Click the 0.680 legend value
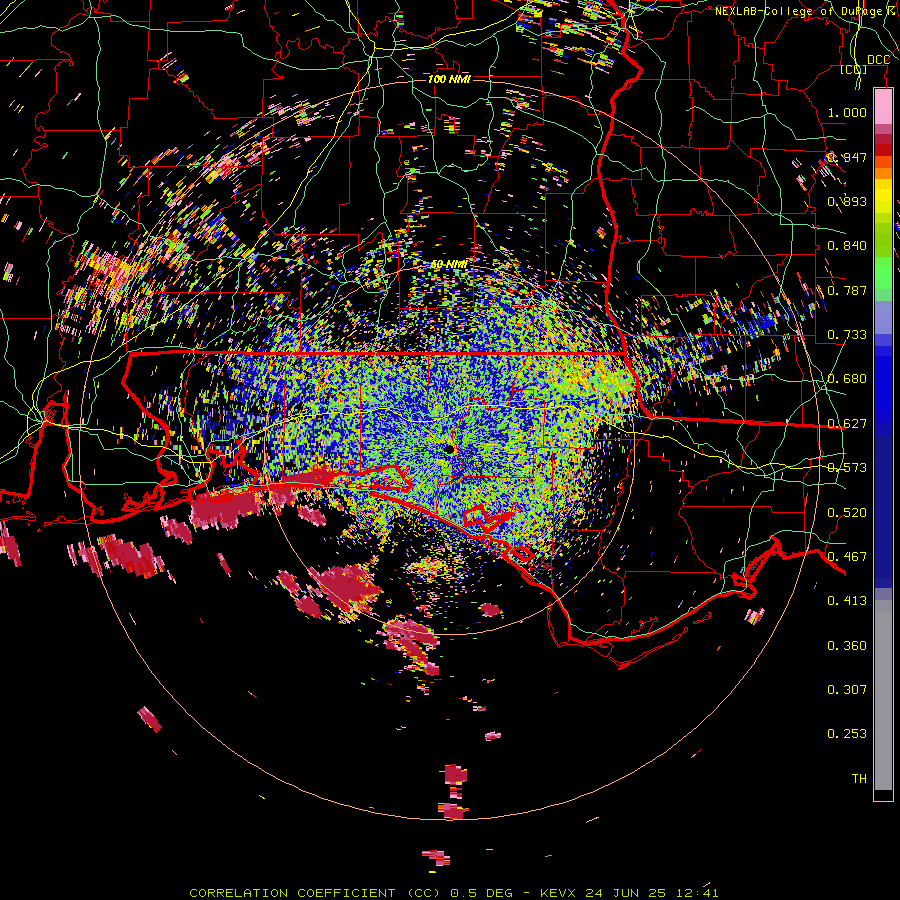Screen dimensions: 900x900 pyautogui.click(x=847, y=379)
